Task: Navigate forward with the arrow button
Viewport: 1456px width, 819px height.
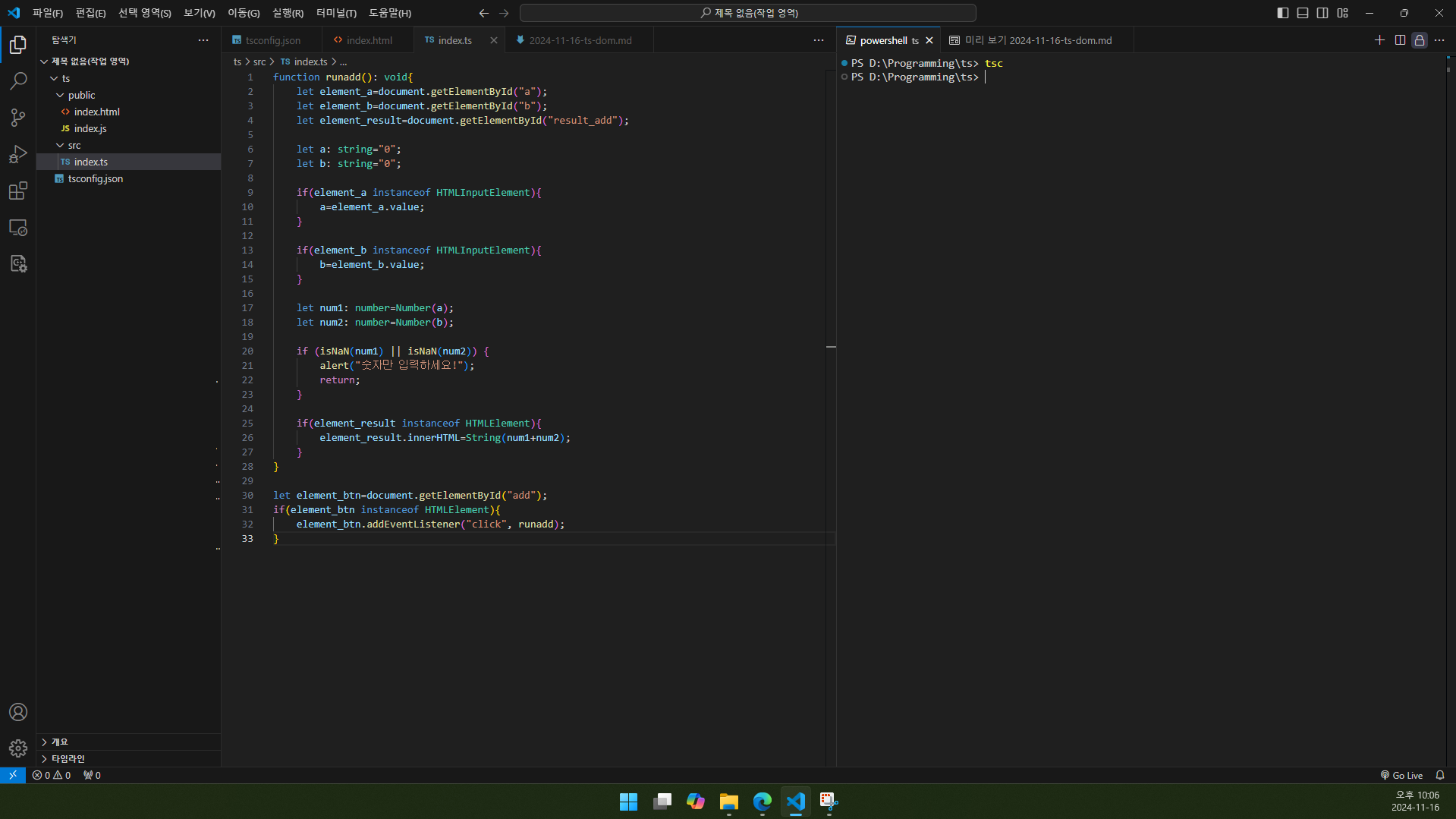Action: [x=504, y=13]
